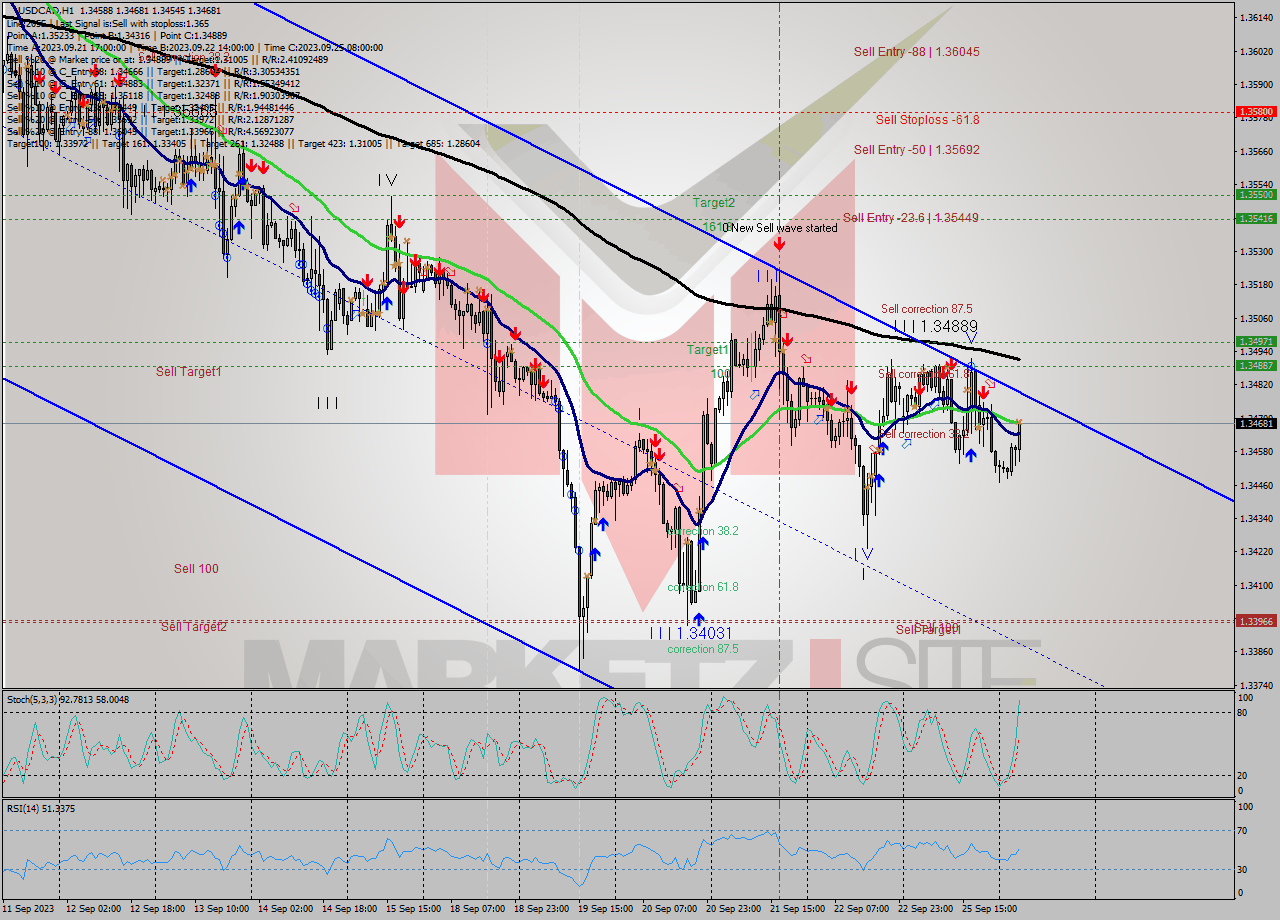Click the 1.36020 price axis value
The width and height of the screenshot is (1280, 920).
coord(1255,51)
